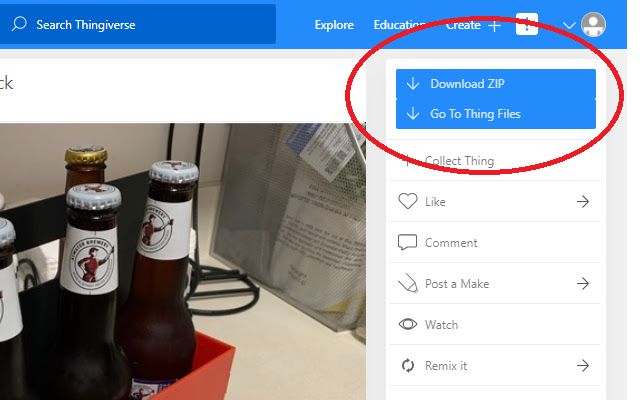Expand the arrow on the Remix it row
Image resolution: width=640 pixels, height=400 pixels.
pyautogui.click(x=582, y=366)
